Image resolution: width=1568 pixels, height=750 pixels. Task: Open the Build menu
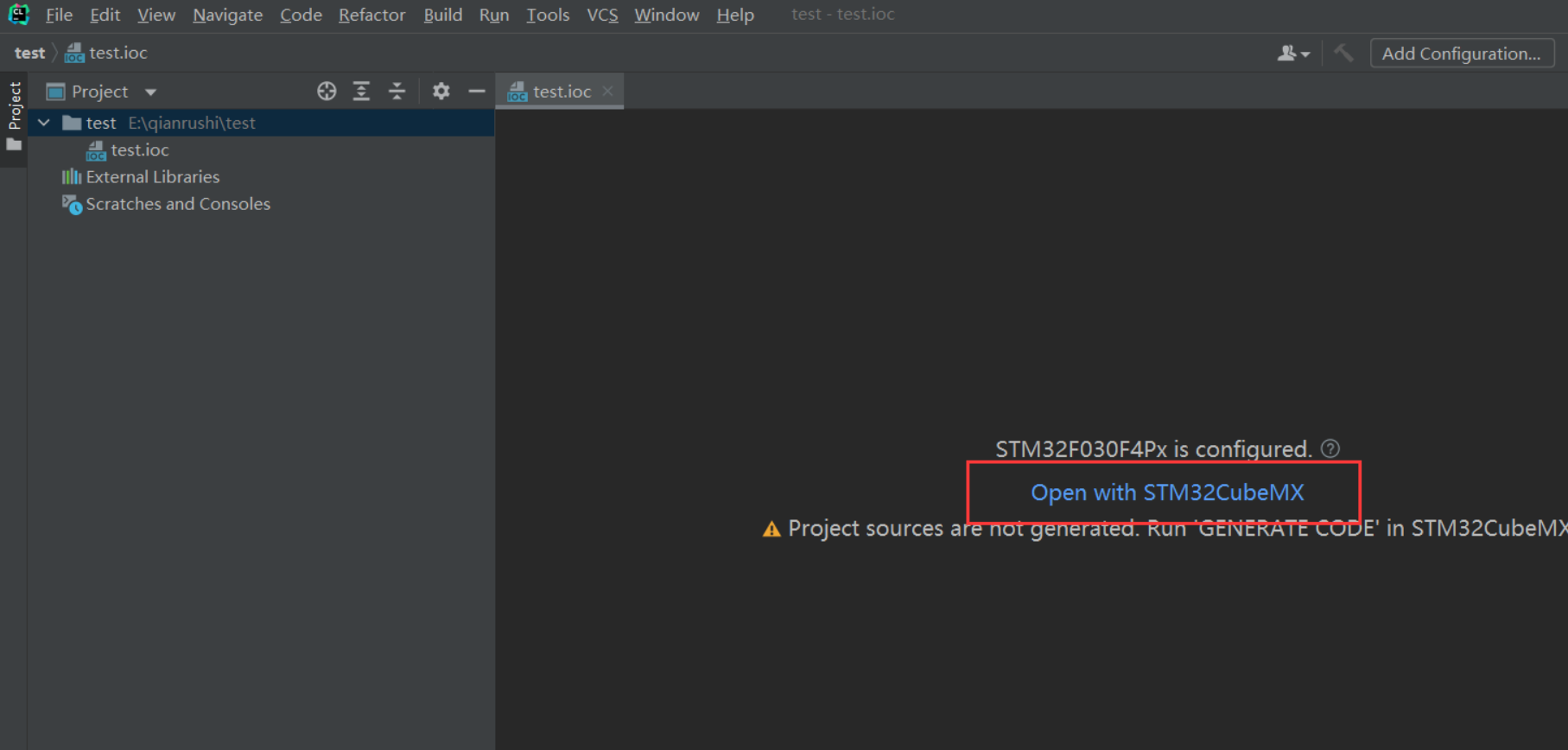click(442, 15)
